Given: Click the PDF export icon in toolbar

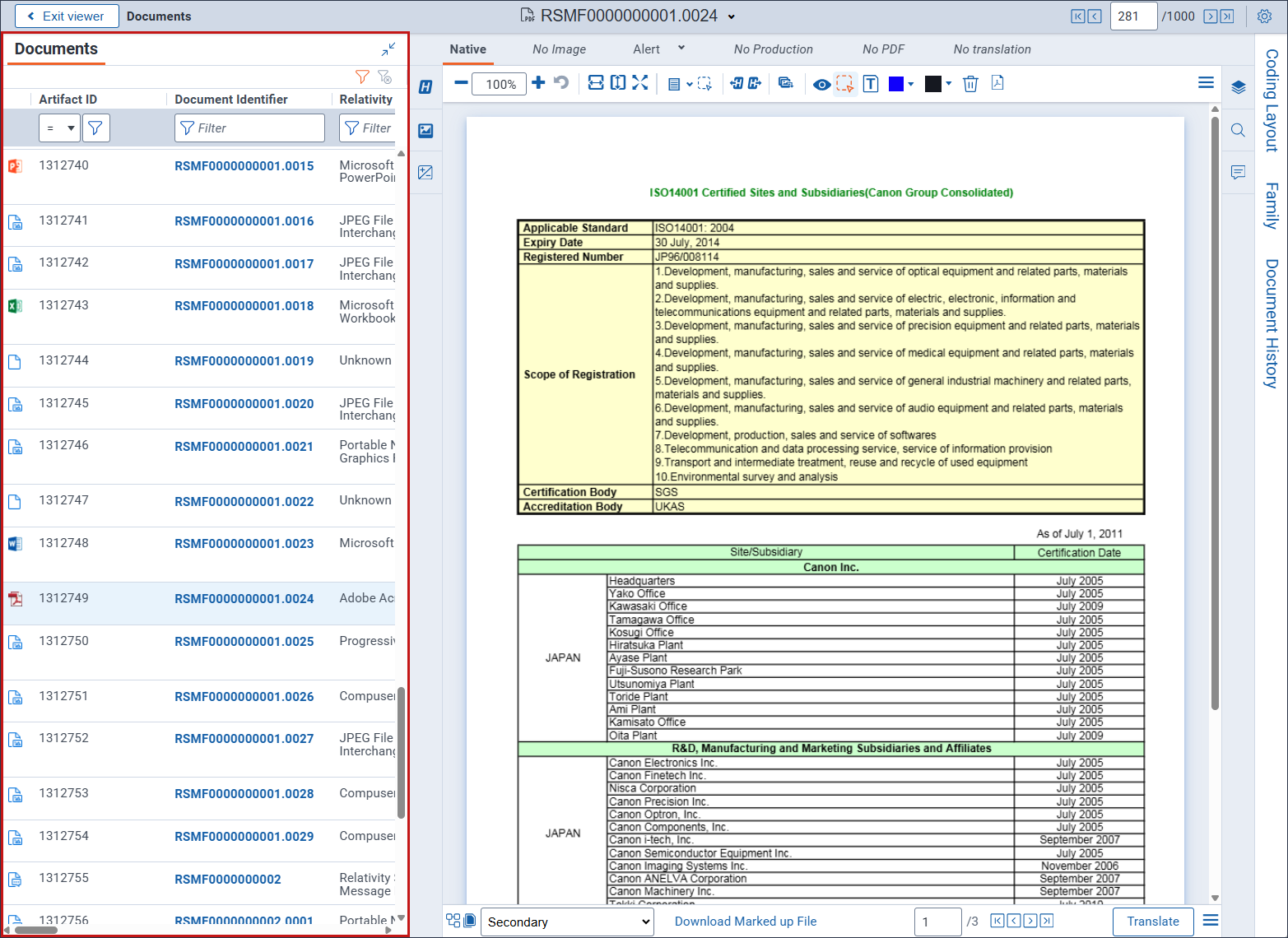Looking at the screenshot, I should [x=997, y=83].
